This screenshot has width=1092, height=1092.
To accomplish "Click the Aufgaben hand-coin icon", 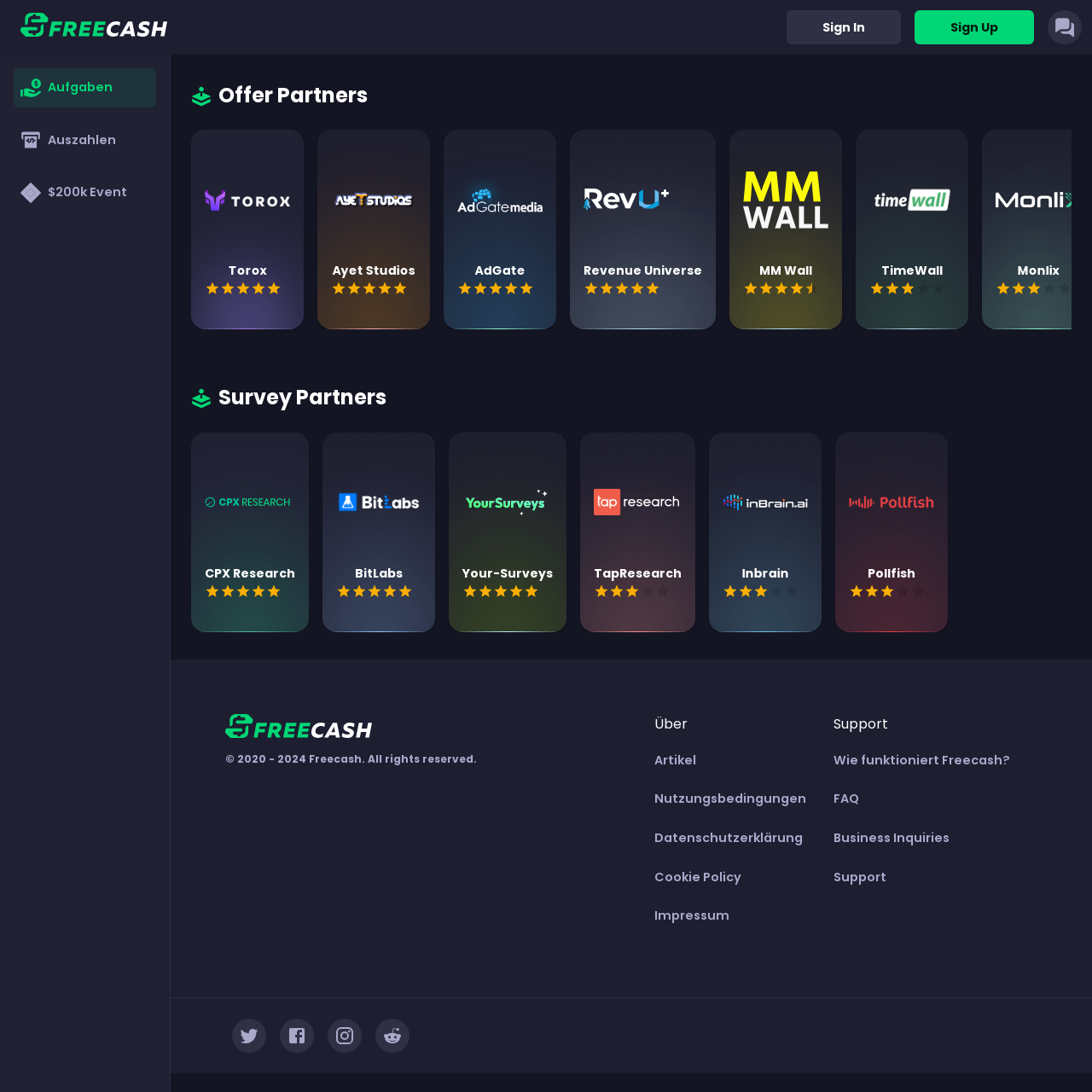I will 31,88.
